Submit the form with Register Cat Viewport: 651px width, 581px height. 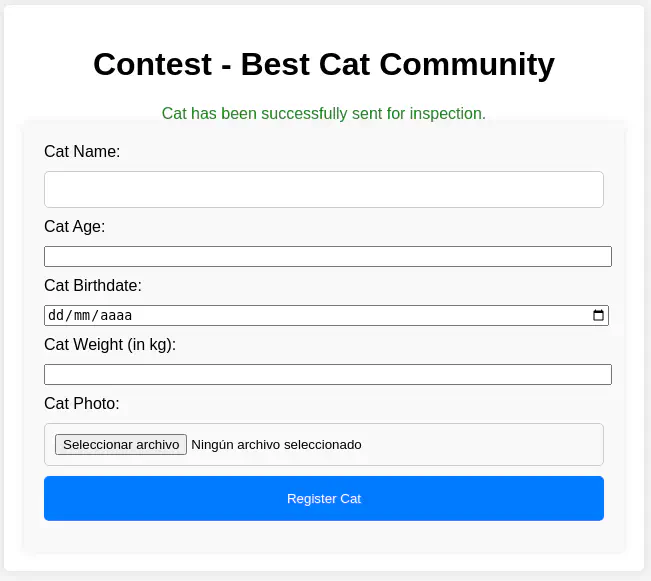323,498
